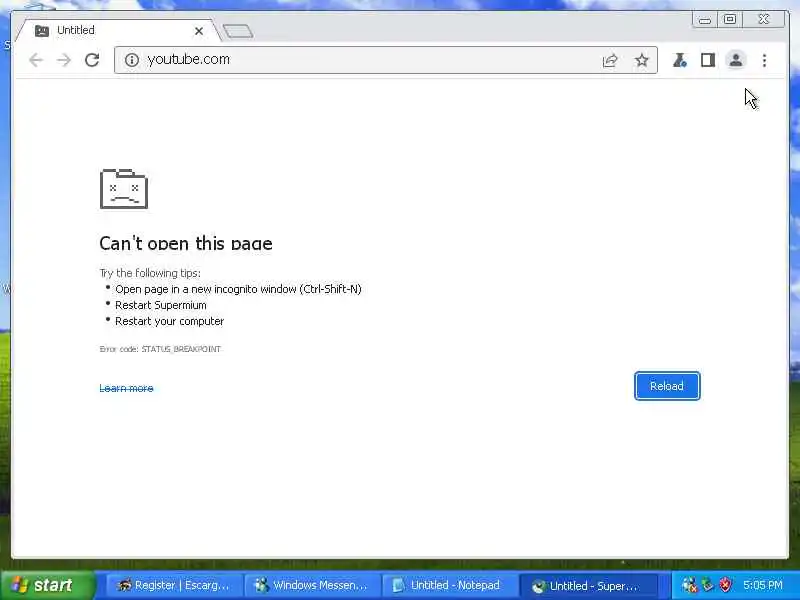The image size is (800, 600).
Task: Switch to Register | Escargot taskbar item
Action: pyautogui.click(x=173, y=585)
